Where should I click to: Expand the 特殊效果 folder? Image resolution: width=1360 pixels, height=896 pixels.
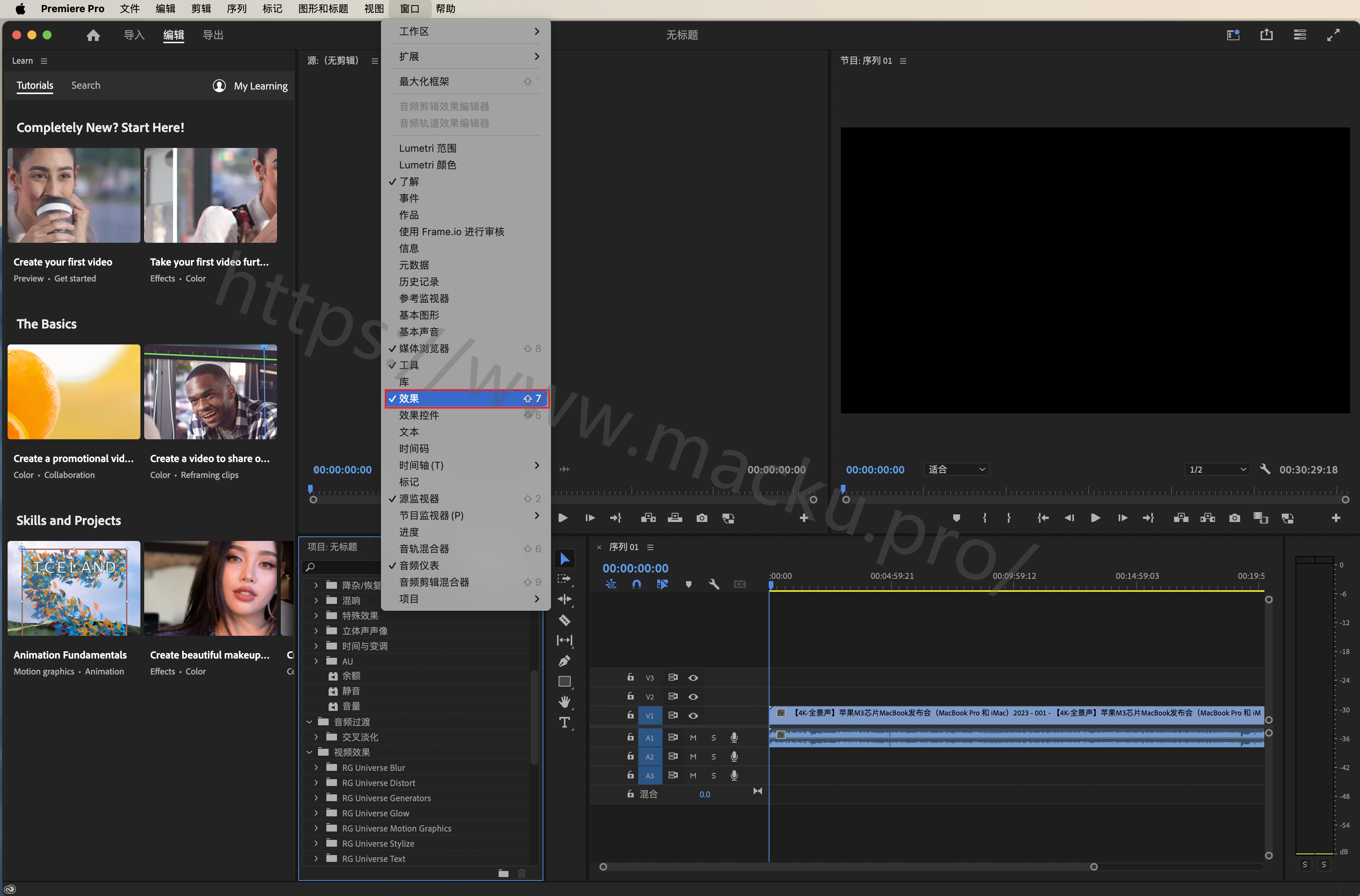[316, 615]
